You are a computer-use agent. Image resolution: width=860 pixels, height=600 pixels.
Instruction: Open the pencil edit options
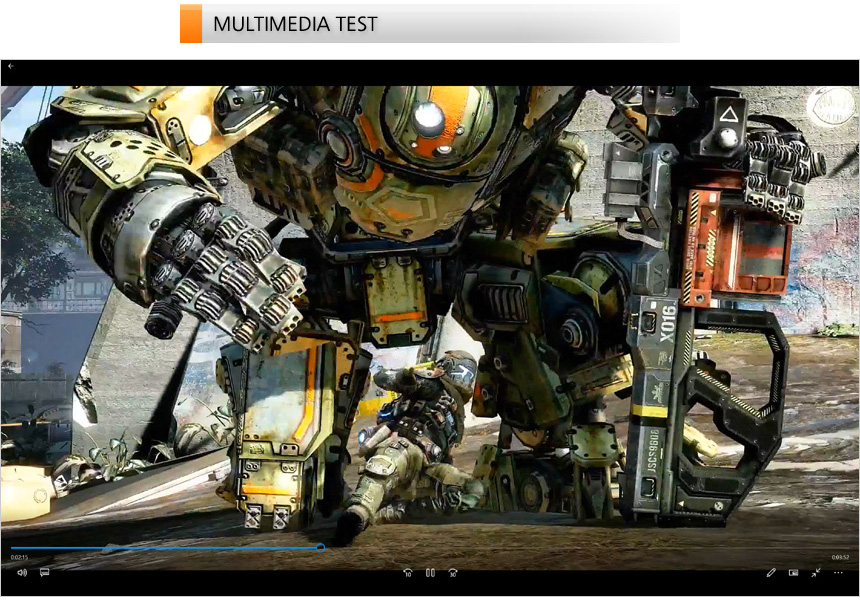pos(771,573)
